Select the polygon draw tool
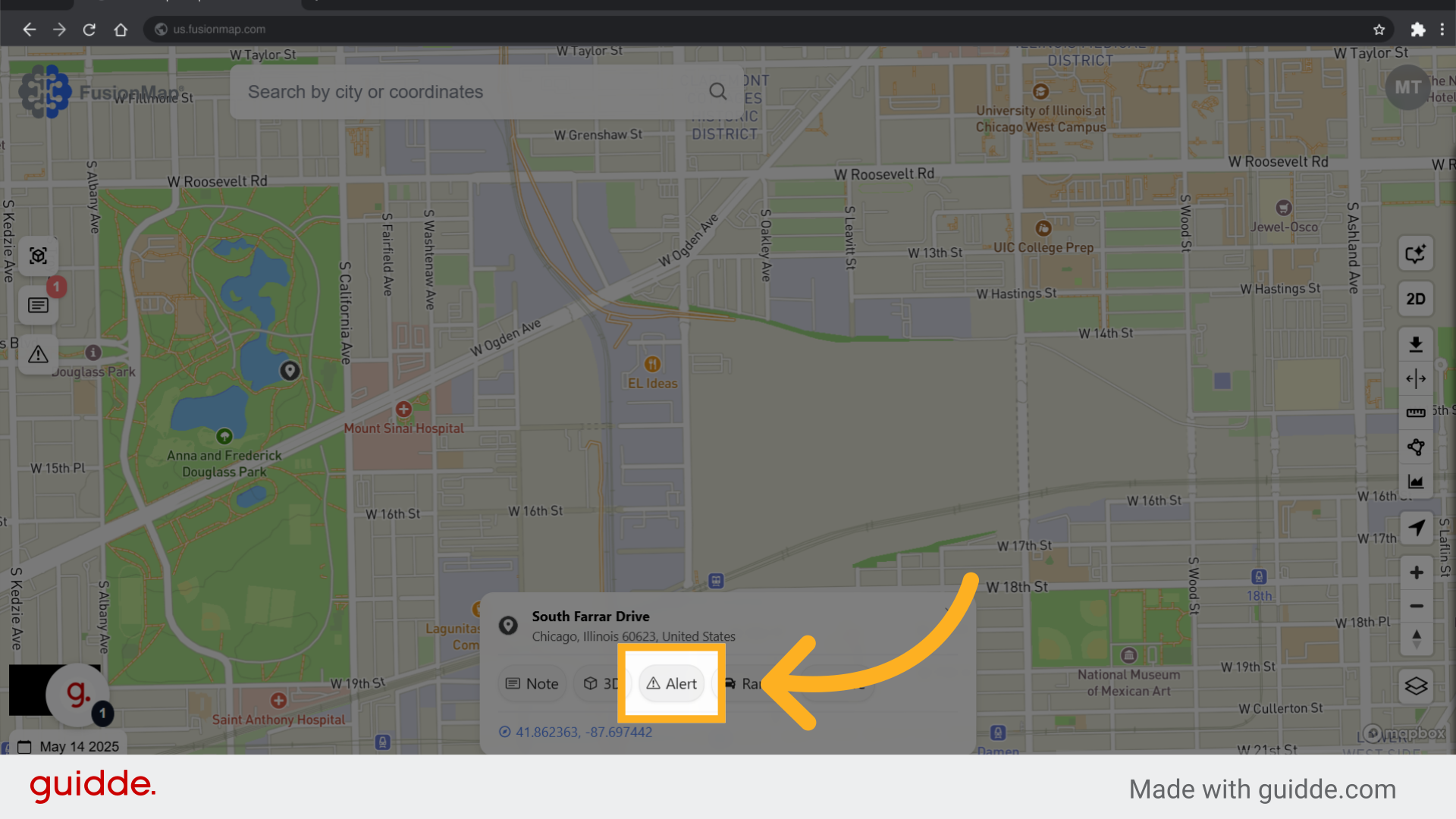1456x819 pixels. click(x=1416, y=447)
